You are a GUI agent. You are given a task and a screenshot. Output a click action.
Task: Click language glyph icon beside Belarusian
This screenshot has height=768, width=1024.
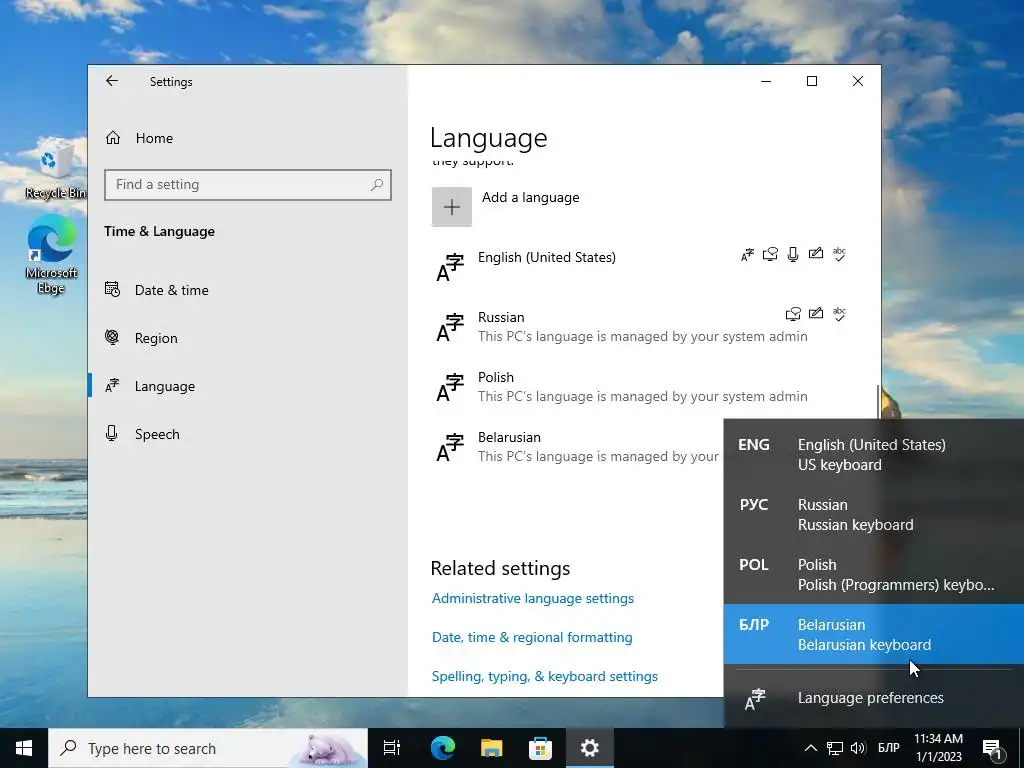(x=450, y=448)
